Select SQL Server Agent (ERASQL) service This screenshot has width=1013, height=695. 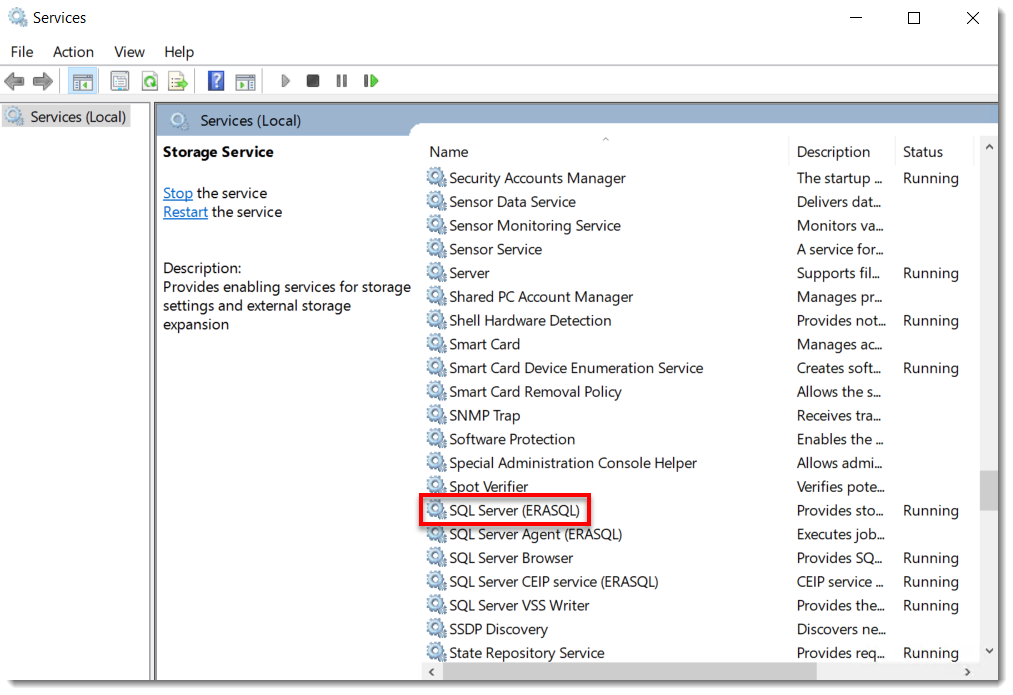536,535
